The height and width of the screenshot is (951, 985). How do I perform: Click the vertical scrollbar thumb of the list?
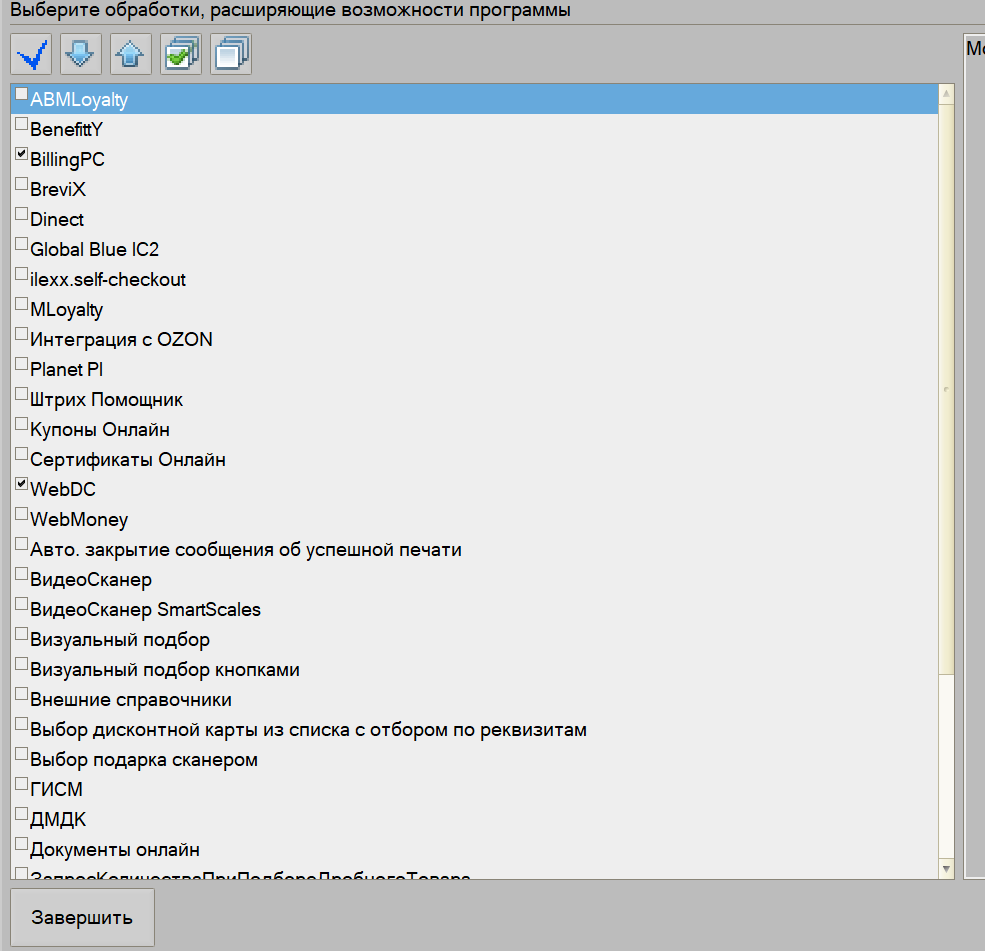pyautogui.click(x=946, y=390)
